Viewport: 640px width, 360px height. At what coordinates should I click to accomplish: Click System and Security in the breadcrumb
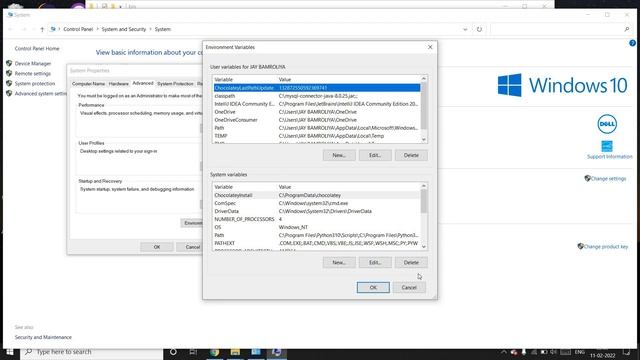coord(124,29)
